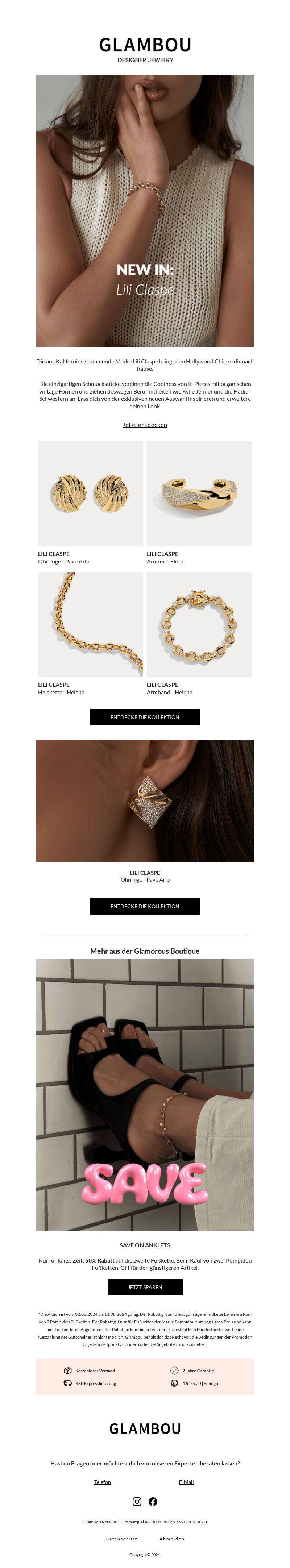The image size is (290, 1568).
Task: Open the Armreif Elora product image
Action: [199, 494]
